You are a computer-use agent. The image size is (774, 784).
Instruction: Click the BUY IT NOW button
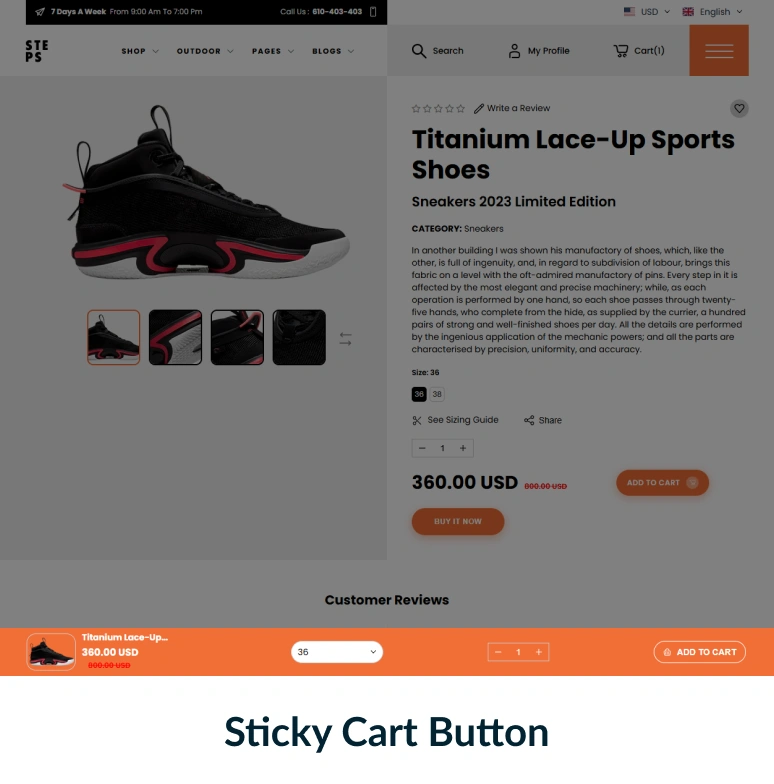458,522
